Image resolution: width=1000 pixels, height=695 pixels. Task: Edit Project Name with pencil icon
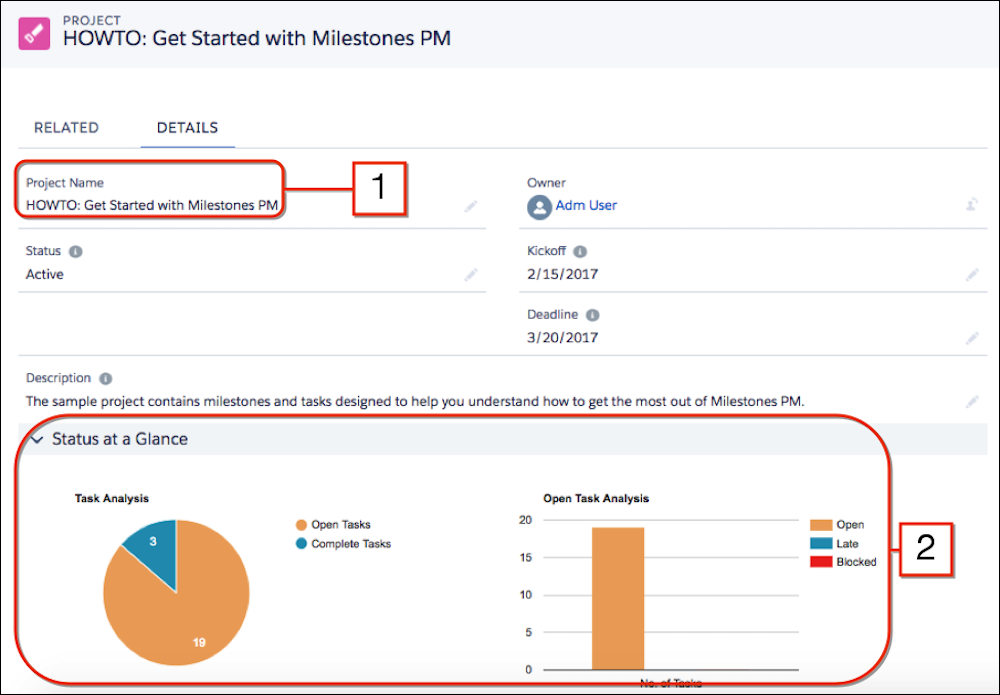click(471, 206)
